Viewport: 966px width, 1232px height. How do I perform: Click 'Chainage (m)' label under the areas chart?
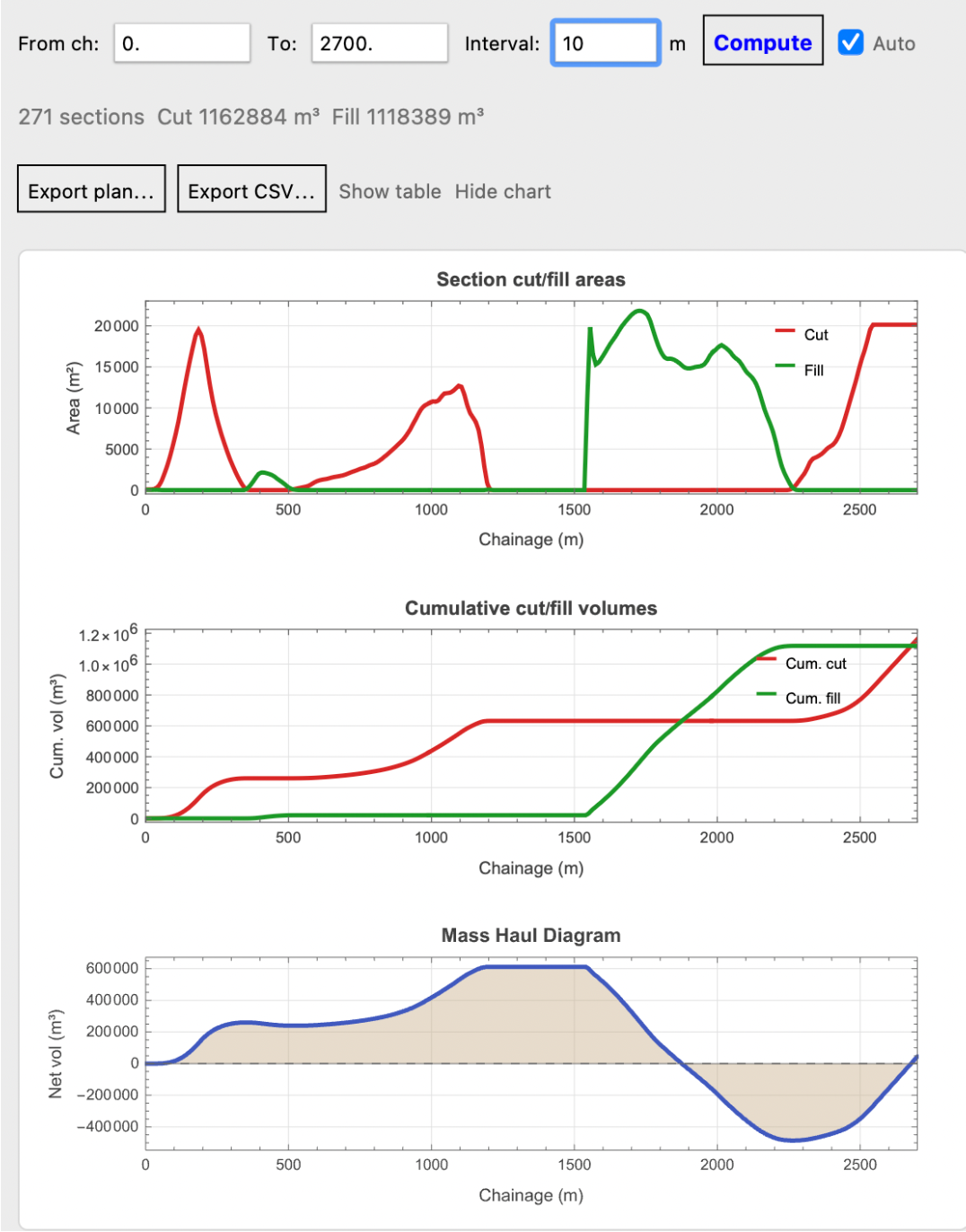531,540
